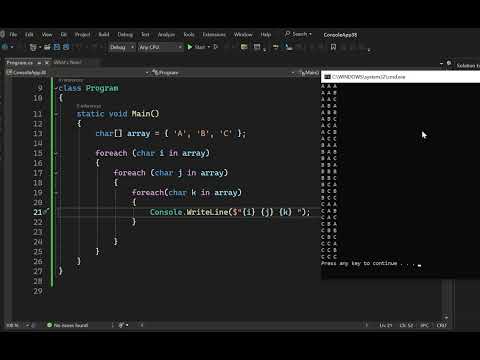The width and height of the screenshot is (480, 360).
Task: Open the Test menu
Action: 145,34
